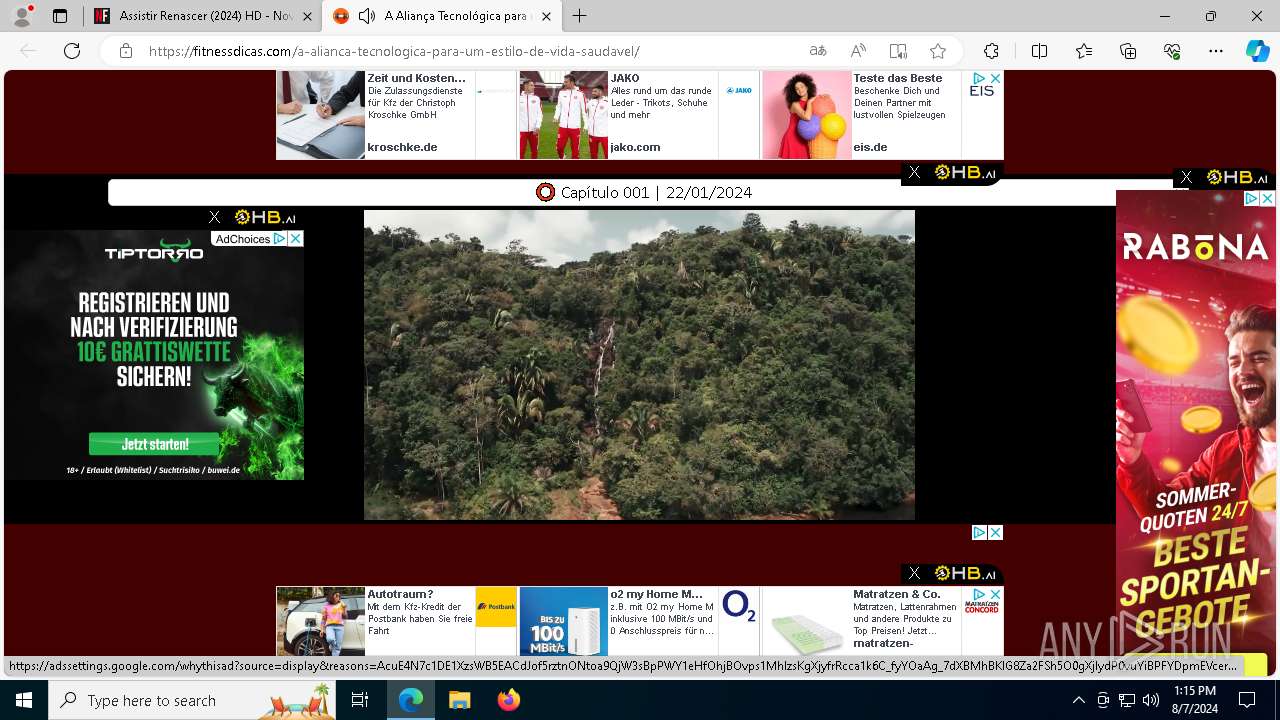Click the Jetzt starten! button

(154, 444)
